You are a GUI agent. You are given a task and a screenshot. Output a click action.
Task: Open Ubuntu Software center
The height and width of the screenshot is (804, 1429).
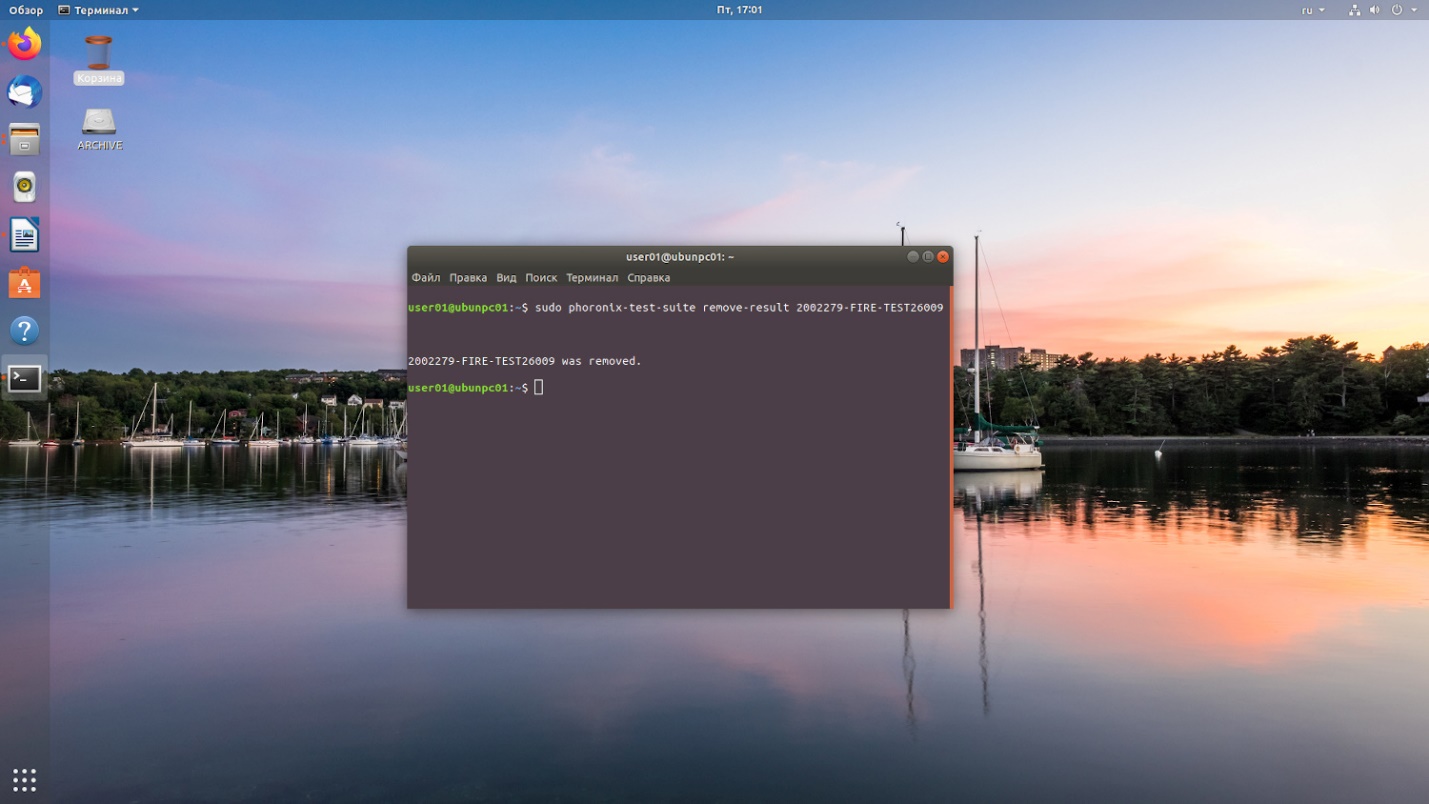[x=24, y=284]
